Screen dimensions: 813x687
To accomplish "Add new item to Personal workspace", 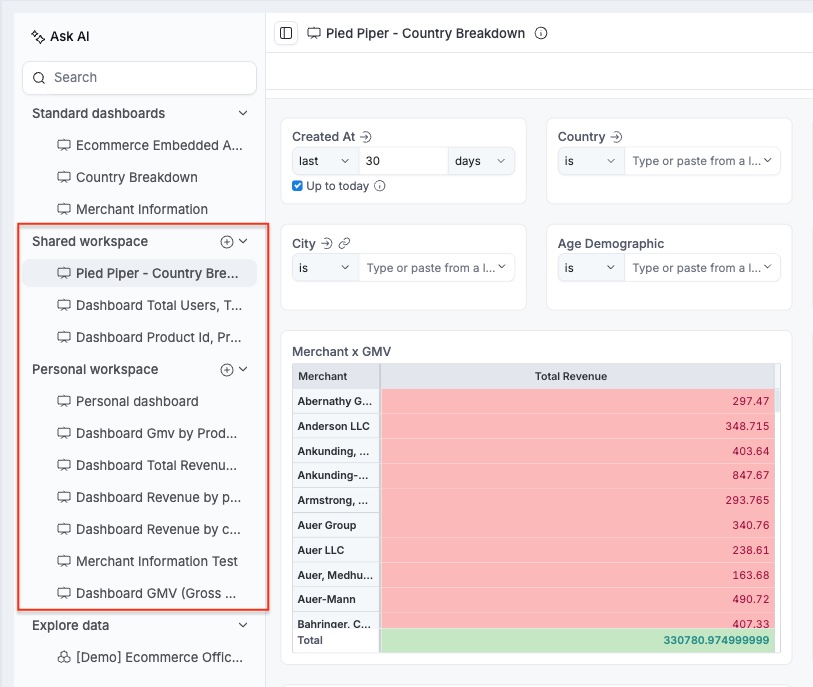I will coord(227,370).
